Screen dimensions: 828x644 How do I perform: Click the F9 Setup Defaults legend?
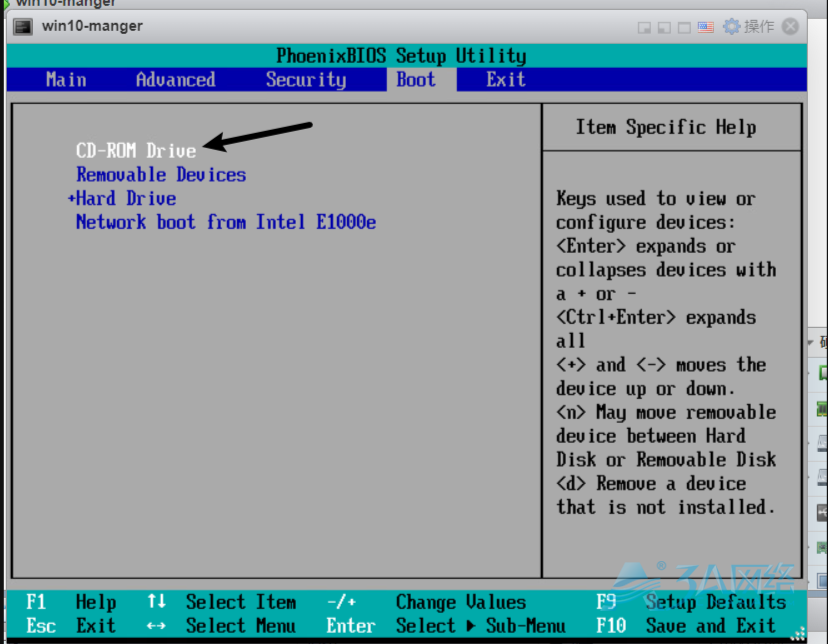691,602
